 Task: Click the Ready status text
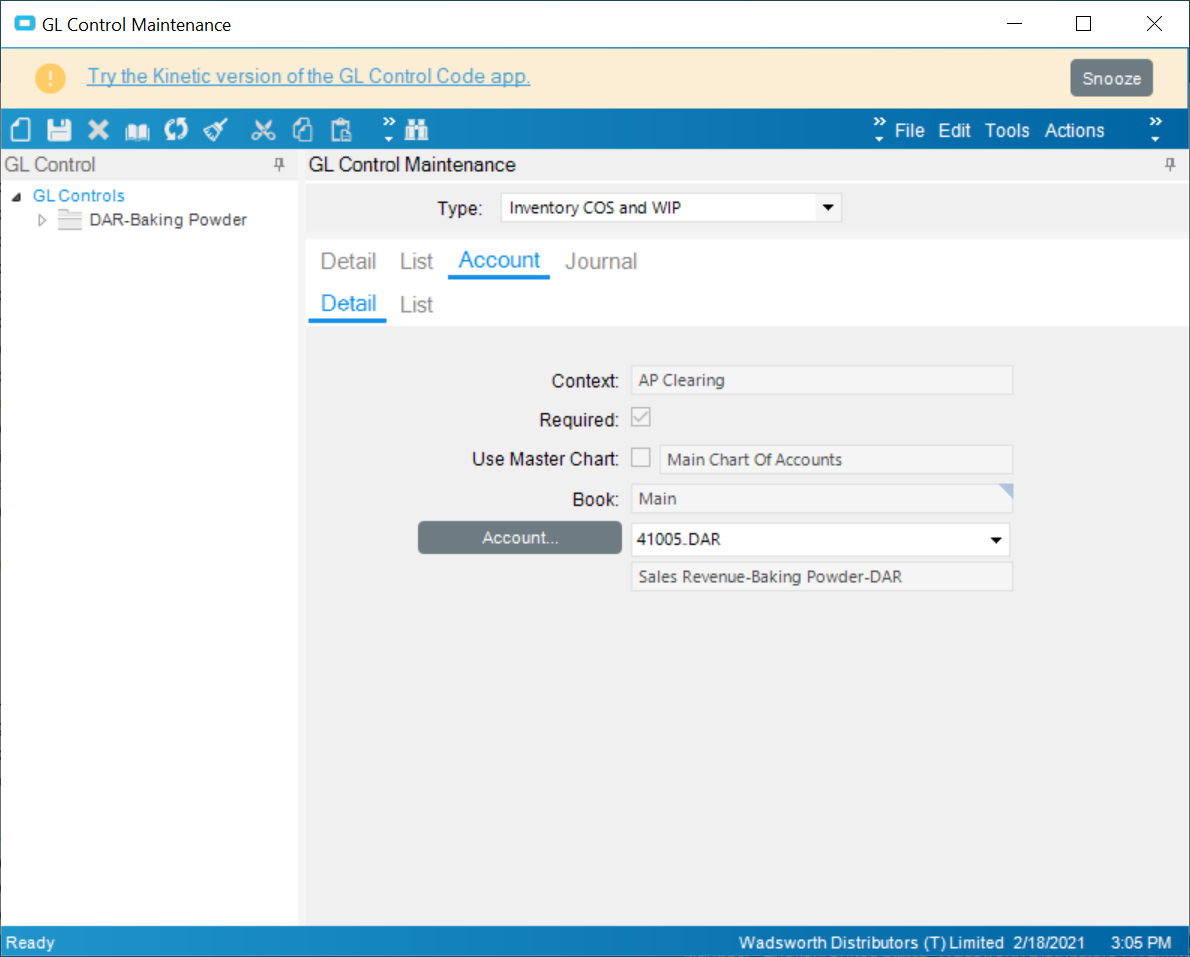30,943
